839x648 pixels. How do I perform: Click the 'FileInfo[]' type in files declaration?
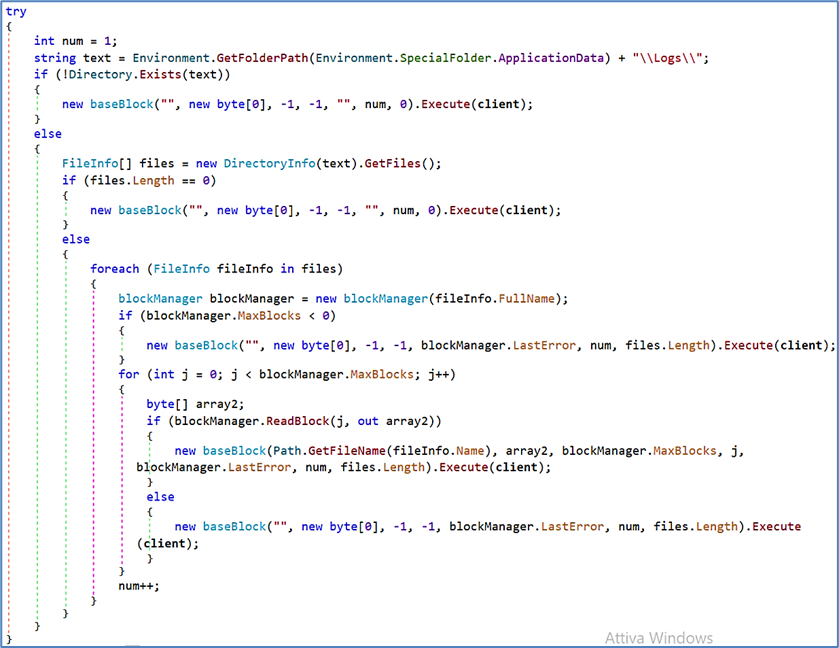point(97,163)
